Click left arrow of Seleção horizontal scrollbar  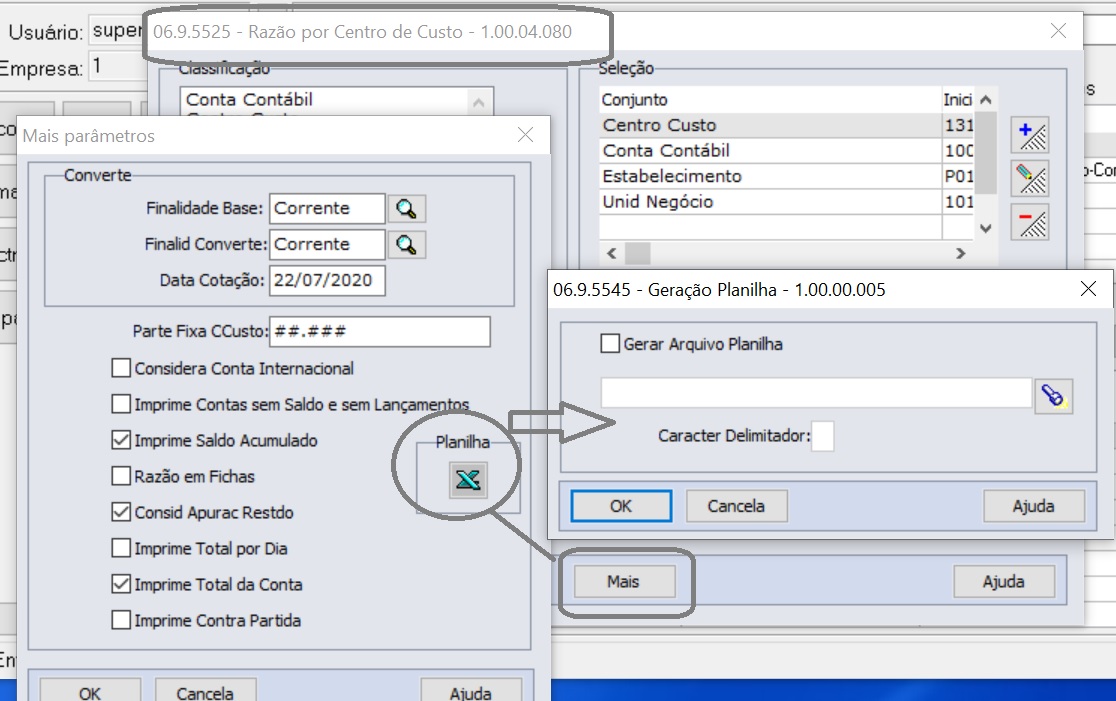point(611,253)
